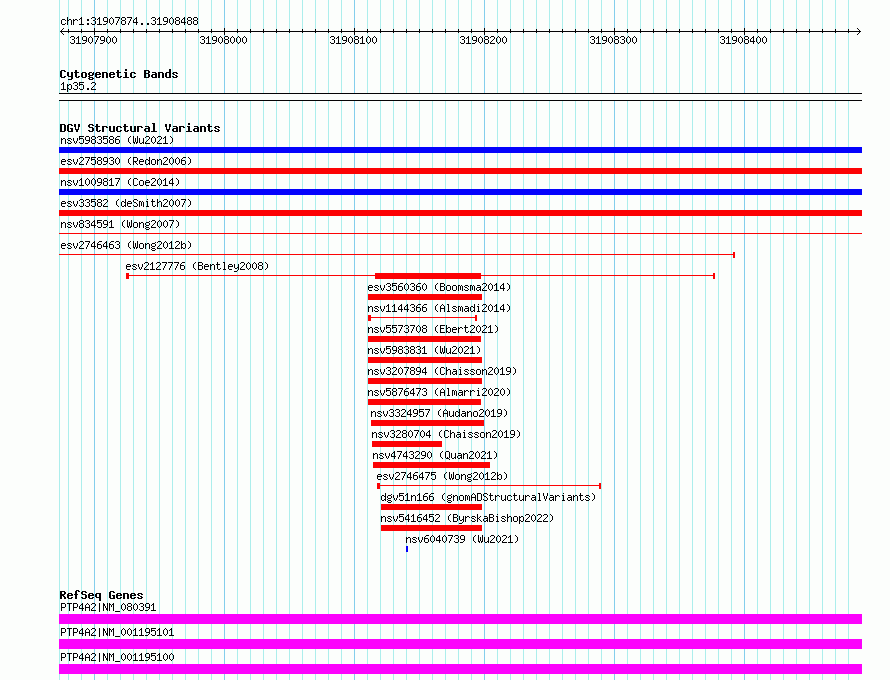Screen dimensions: 890x680
Task: Click the small blue nsv6040739 marker
Action: [407, 549]
